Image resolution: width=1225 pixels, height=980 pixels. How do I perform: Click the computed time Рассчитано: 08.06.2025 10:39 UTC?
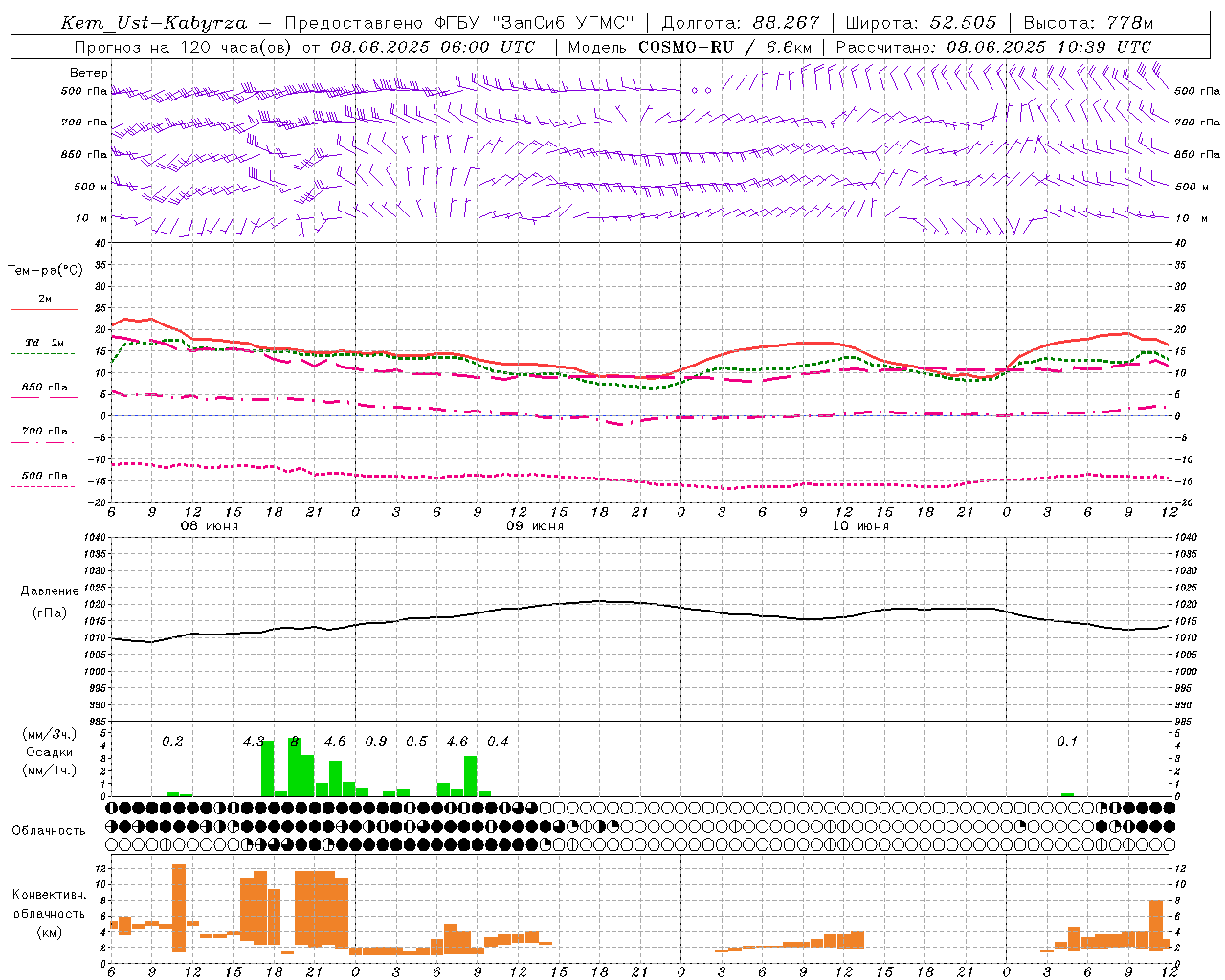point(993,47)
